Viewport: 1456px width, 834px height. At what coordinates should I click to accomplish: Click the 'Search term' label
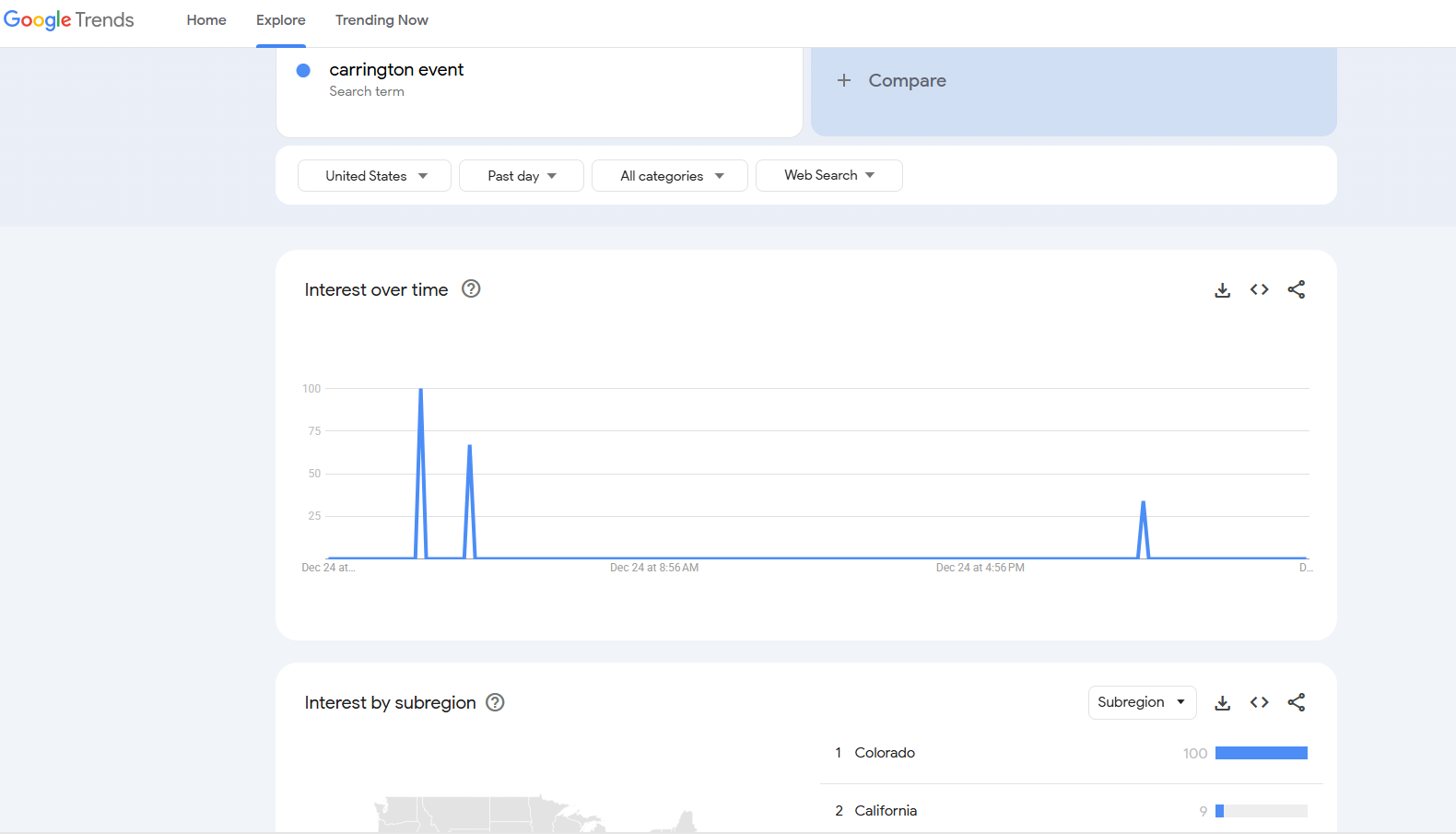pos(367,91)
